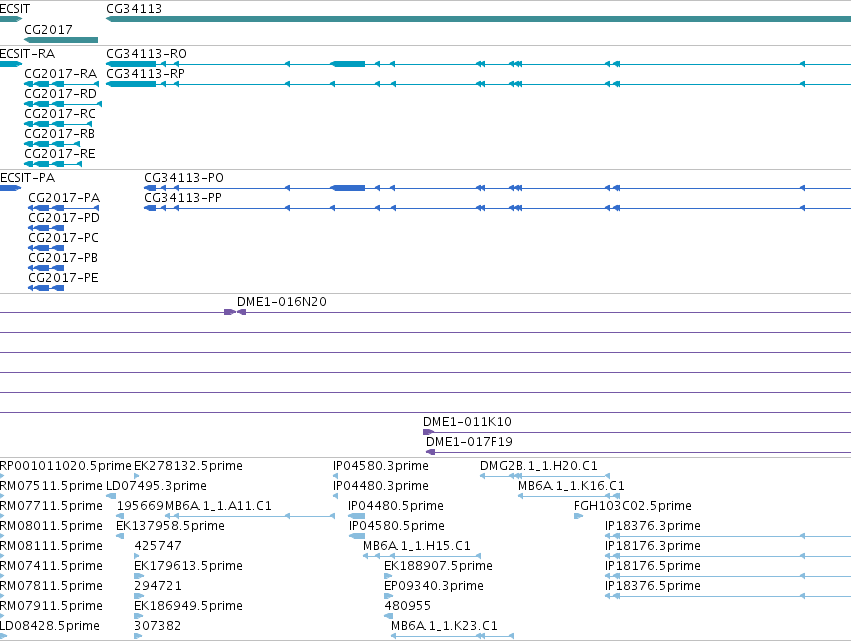
Task: Select EST IP18376.5prime
Action: pyautogui.click(x=653, y=586)
